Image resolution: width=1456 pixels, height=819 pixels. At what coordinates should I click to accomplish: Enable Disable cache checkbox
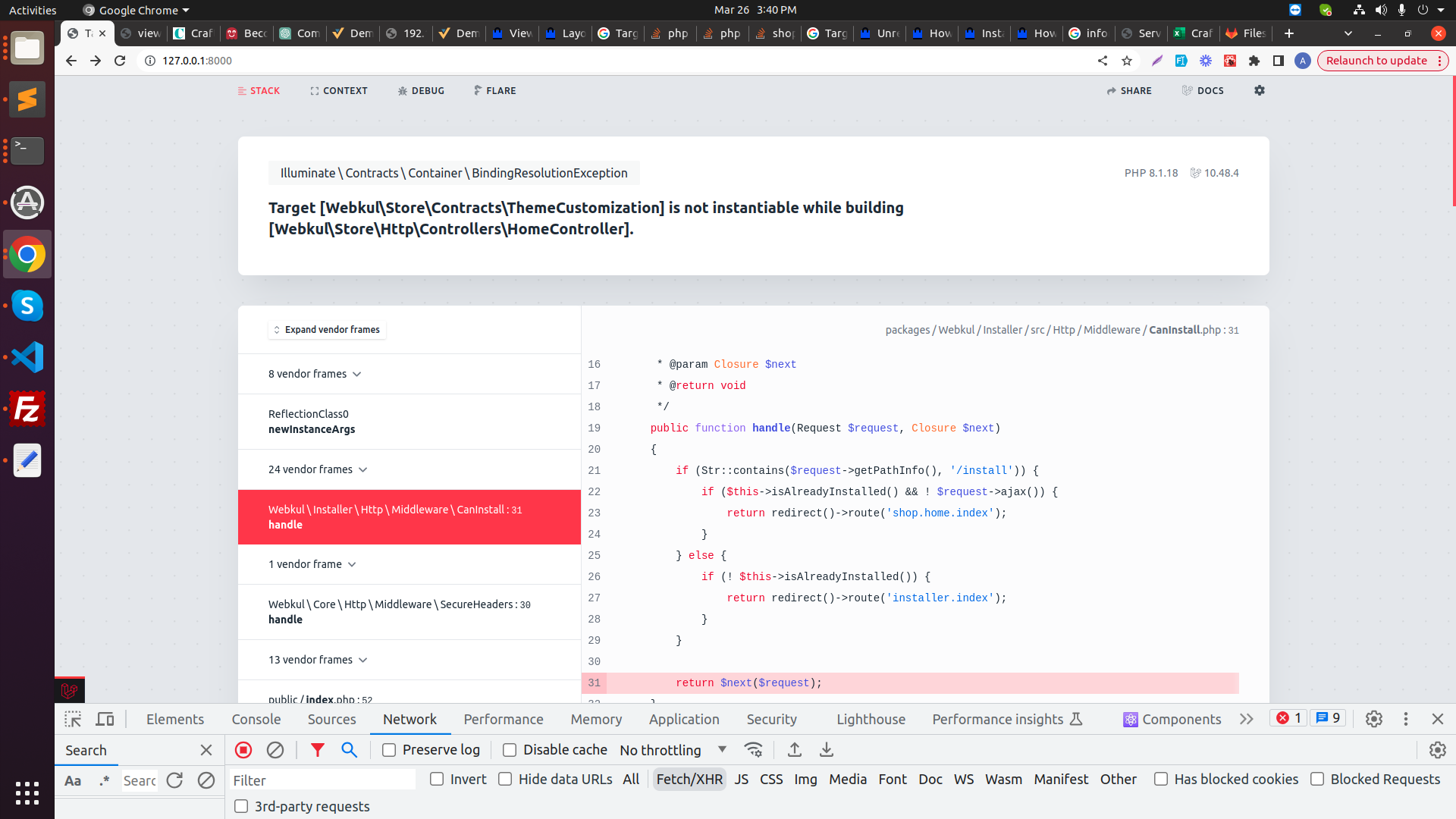click(510, 750)
